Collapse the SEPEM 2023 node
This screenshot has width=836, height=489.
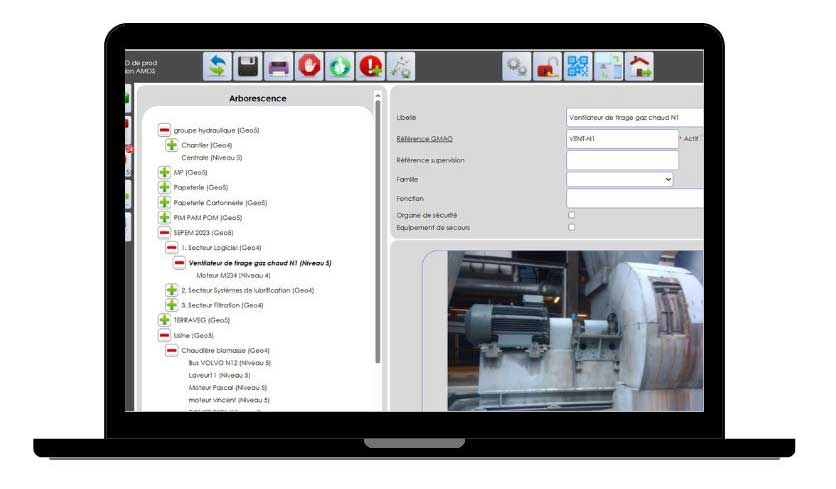164,232
